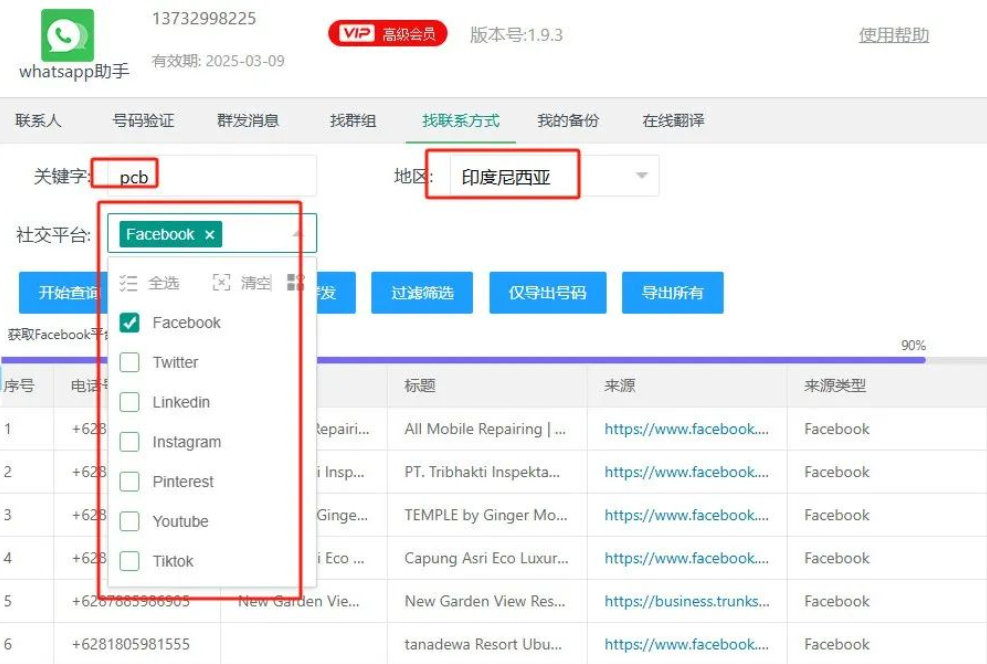Click the 开始查询 button

[x=63, y=293]
